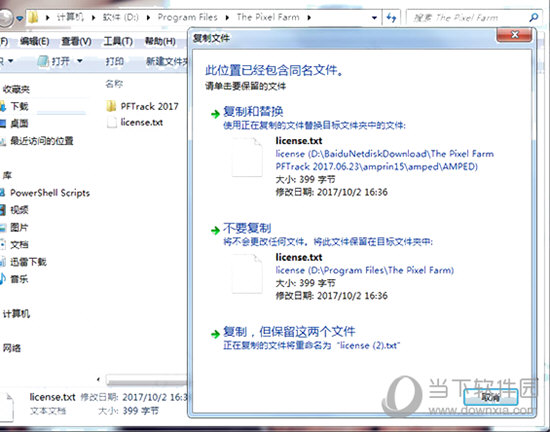The height and width of the screenshot is (432, 550).
Task: Expand the arrow after Program Files breadcrumb
Action: coord(227,18)
